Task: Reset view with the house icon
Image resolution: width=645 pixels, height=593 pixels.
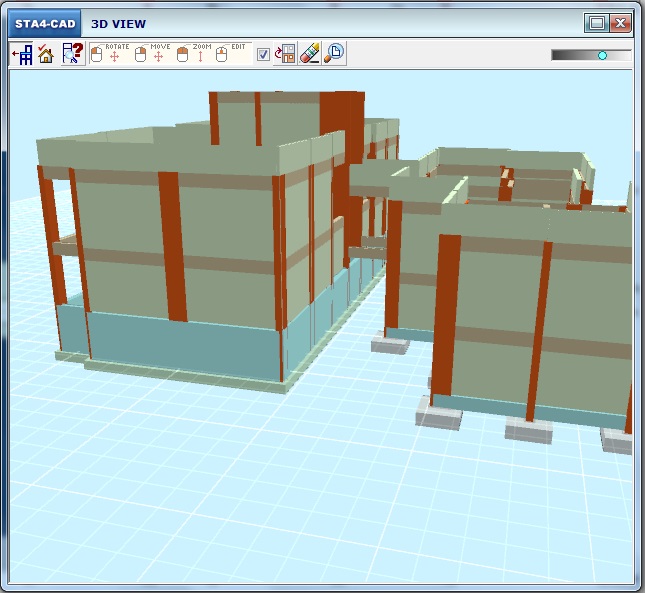Action: tap(46, 55)
